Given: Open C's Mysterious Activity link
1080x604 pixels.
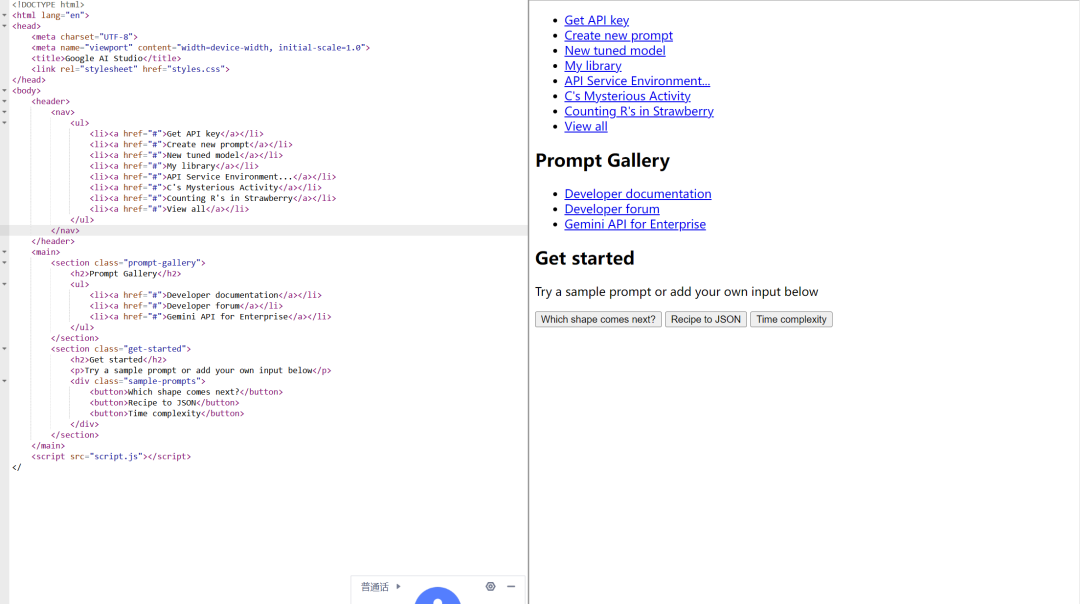Looking at the screenshot, I should [x=627, y=96].
